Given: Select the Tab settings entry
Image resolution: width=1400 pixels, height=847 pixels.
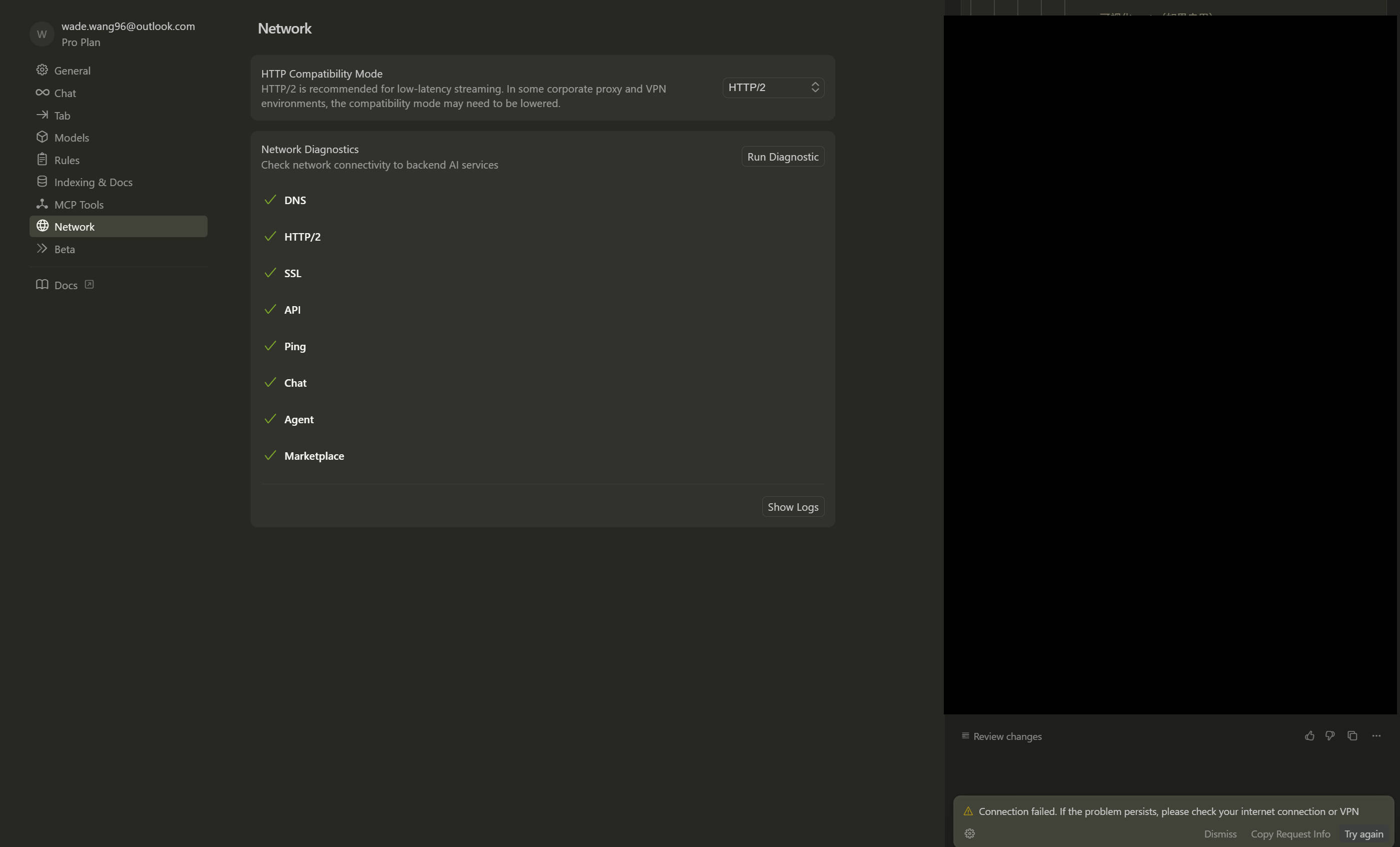Looking at the screenshot, I should click(x=118, y=116).
